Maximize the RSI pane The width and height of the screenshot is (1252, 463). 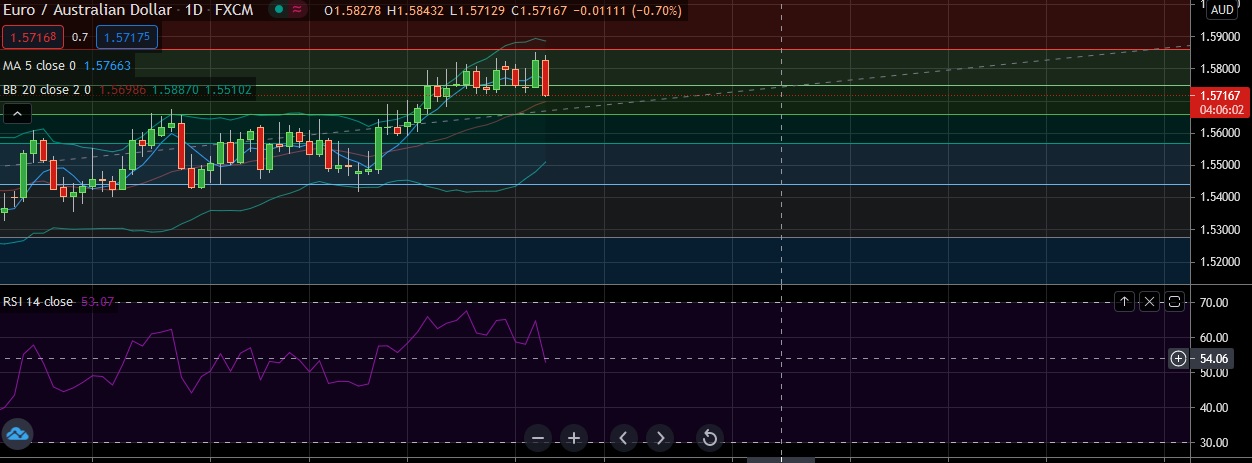(x=1175, y=301)
